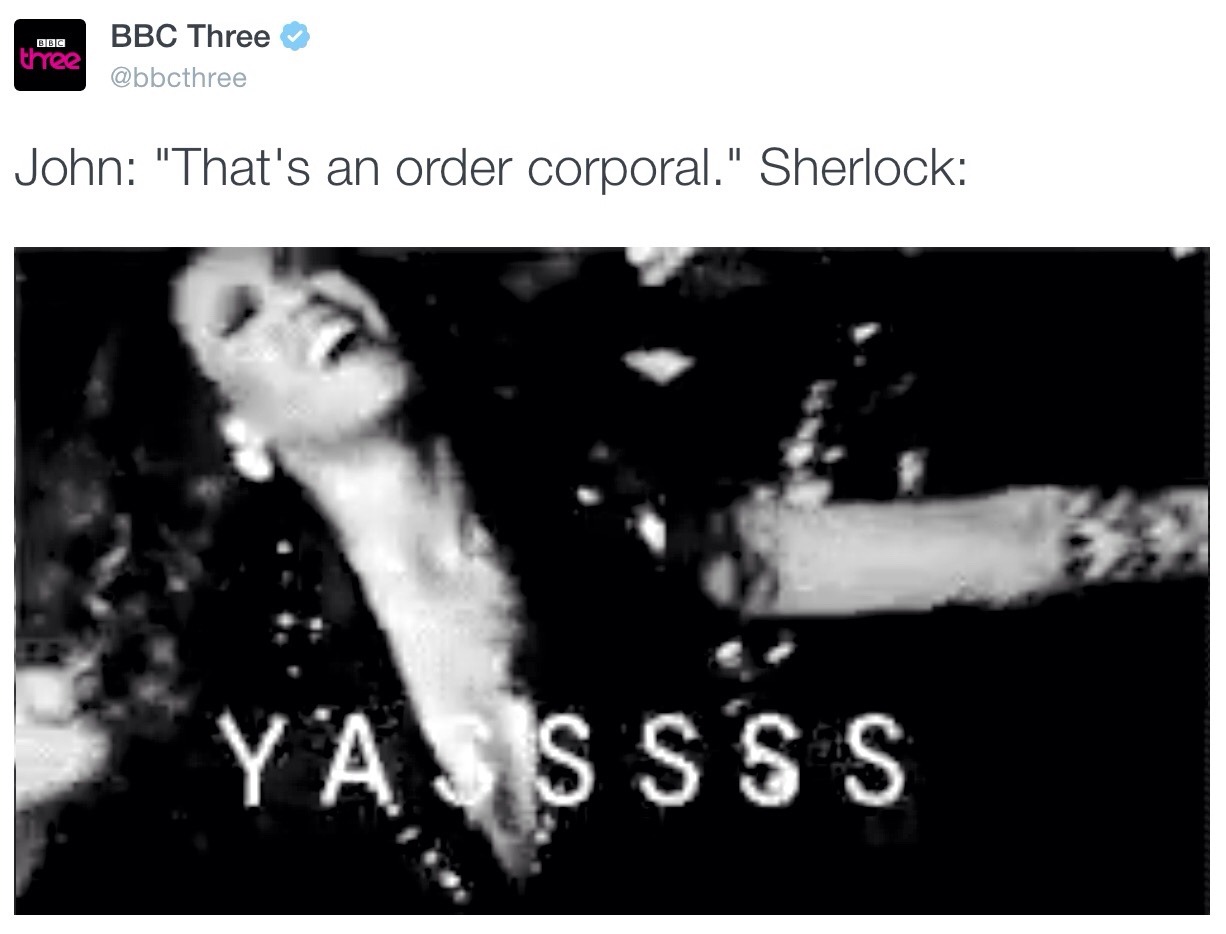Open the black-and-white GIF attachment
The width and height of the screenshot is (1226, 934).
[612, 580]
